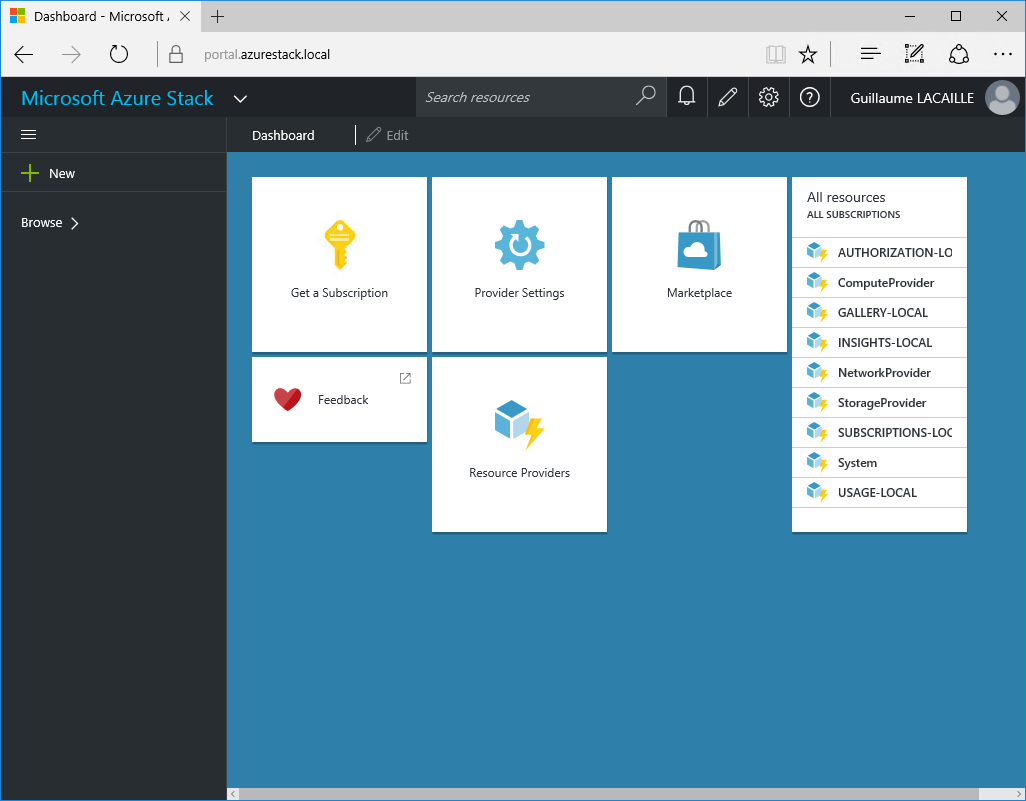Click the pencil customize icon in top bar
1026x801 pixels.
click(x=728, y=97)
